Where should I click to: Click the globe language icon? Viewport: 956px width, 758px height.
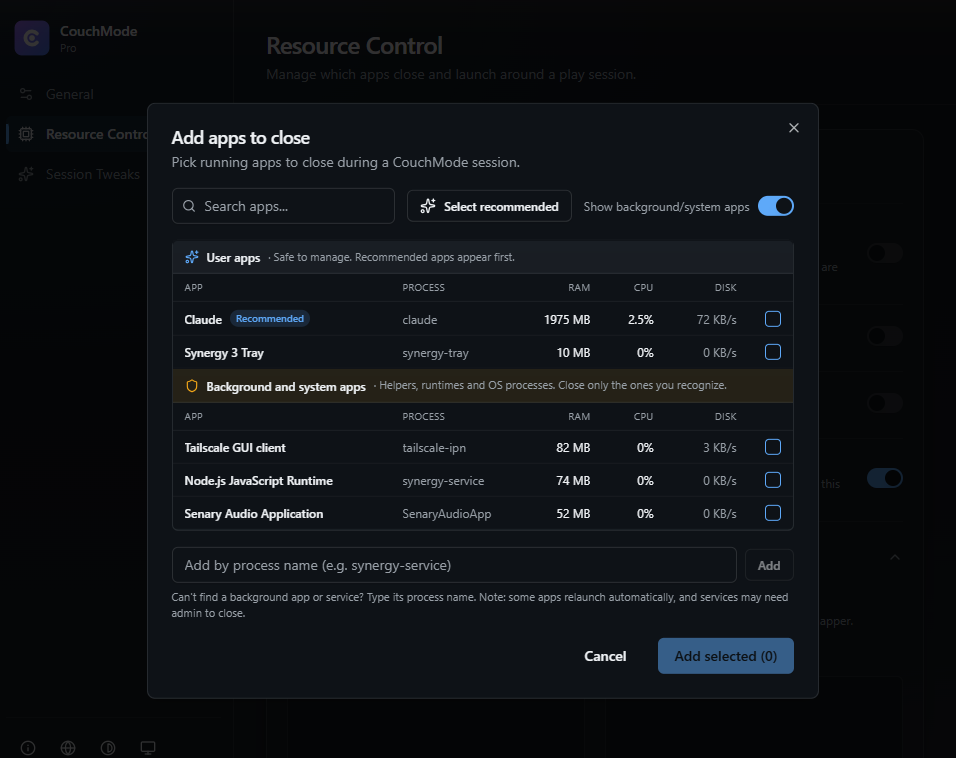click(68, 748)
